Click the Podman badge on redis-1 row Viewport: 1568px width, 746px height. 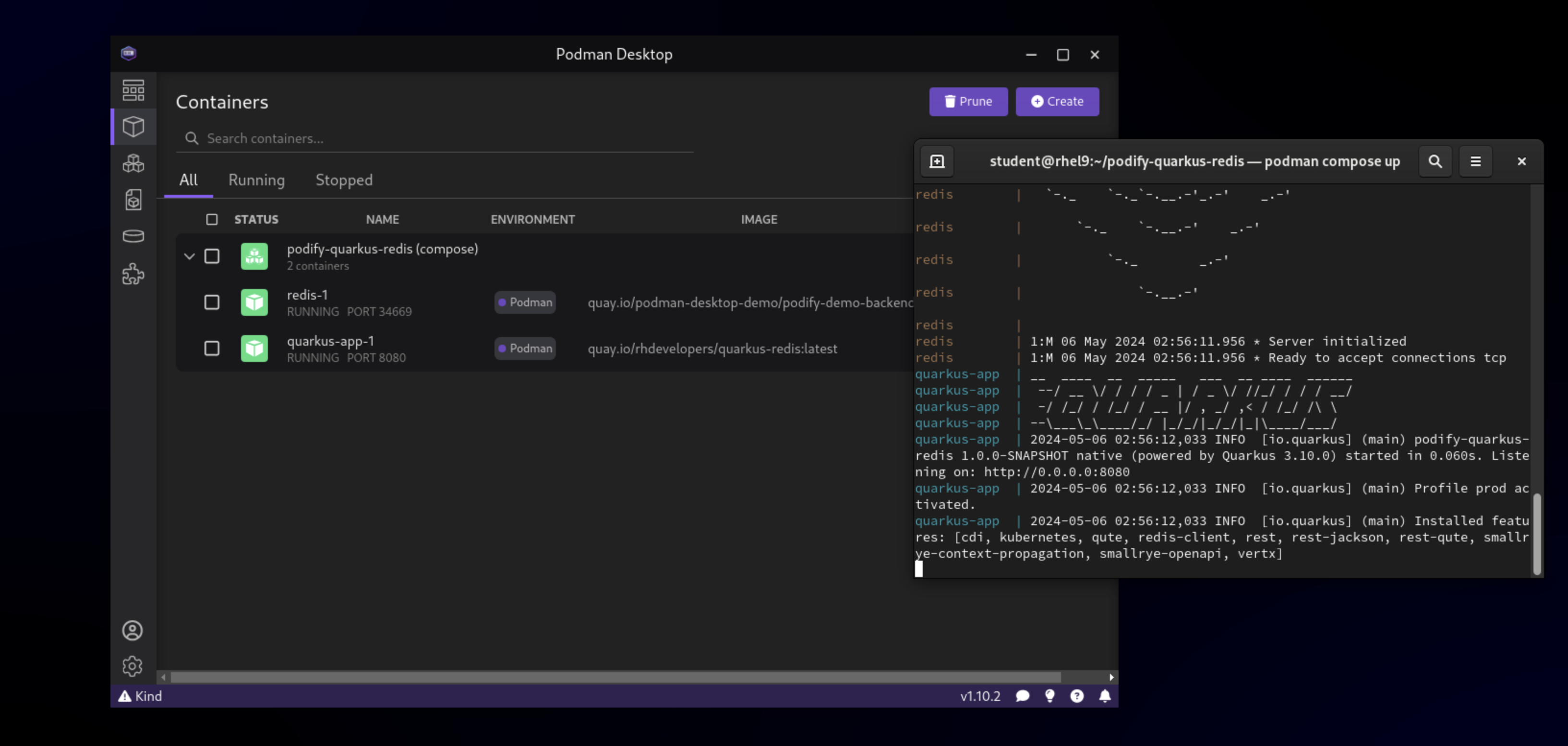coord(525,302)
